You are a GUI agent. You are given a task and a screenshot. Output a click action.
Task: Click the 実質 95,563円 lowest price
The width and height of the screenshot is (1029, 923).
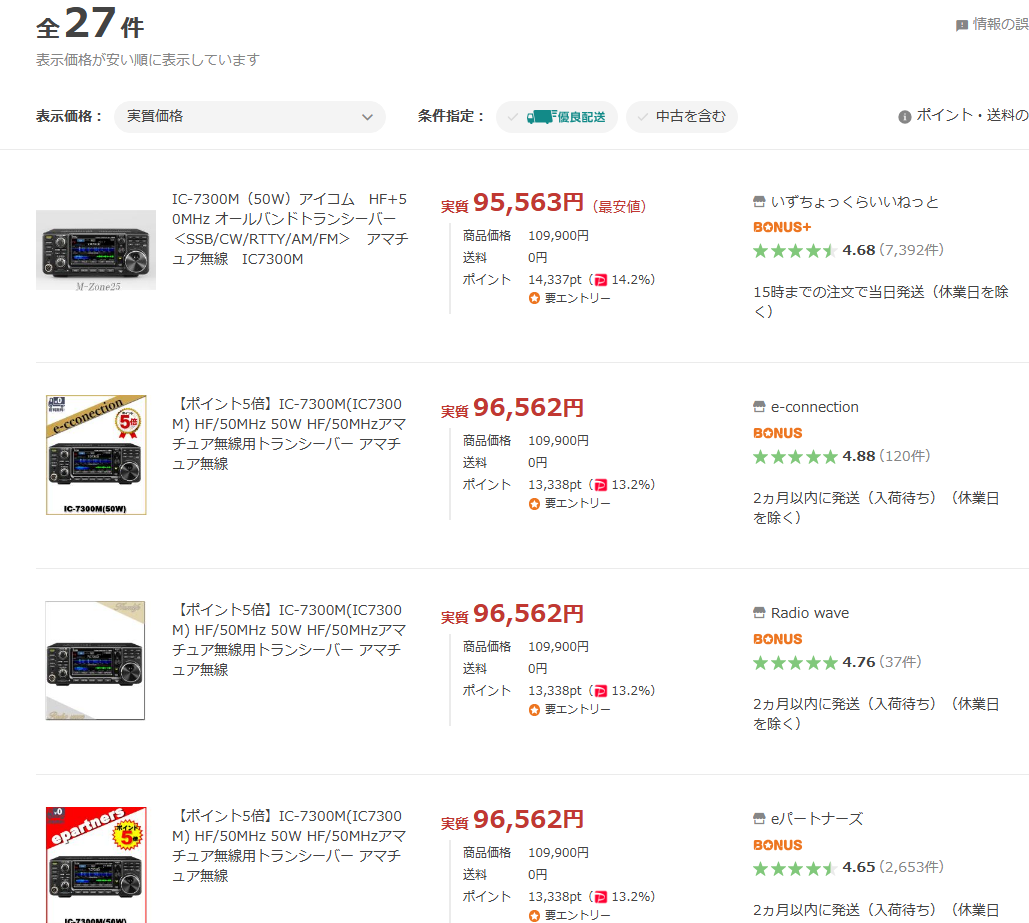pyautogui.click(x=512, y=203)
